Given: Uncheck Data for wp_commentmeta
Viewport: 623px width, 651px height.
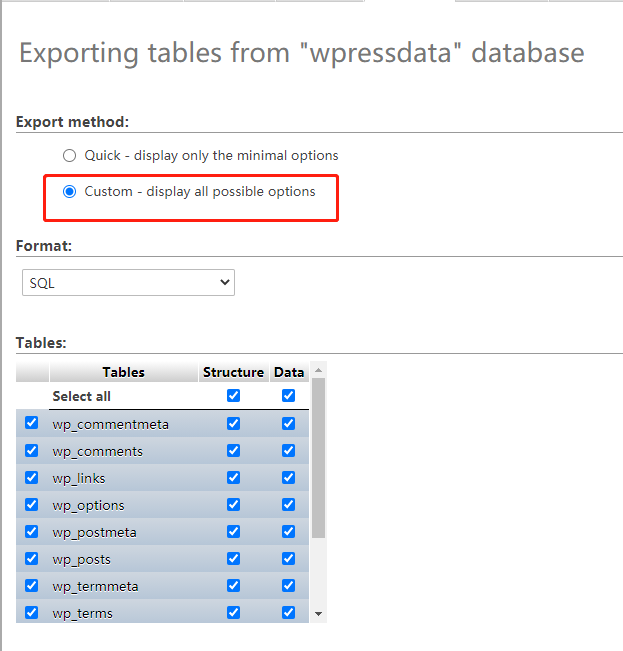Looking at the screenshot, I should (289, 423).
